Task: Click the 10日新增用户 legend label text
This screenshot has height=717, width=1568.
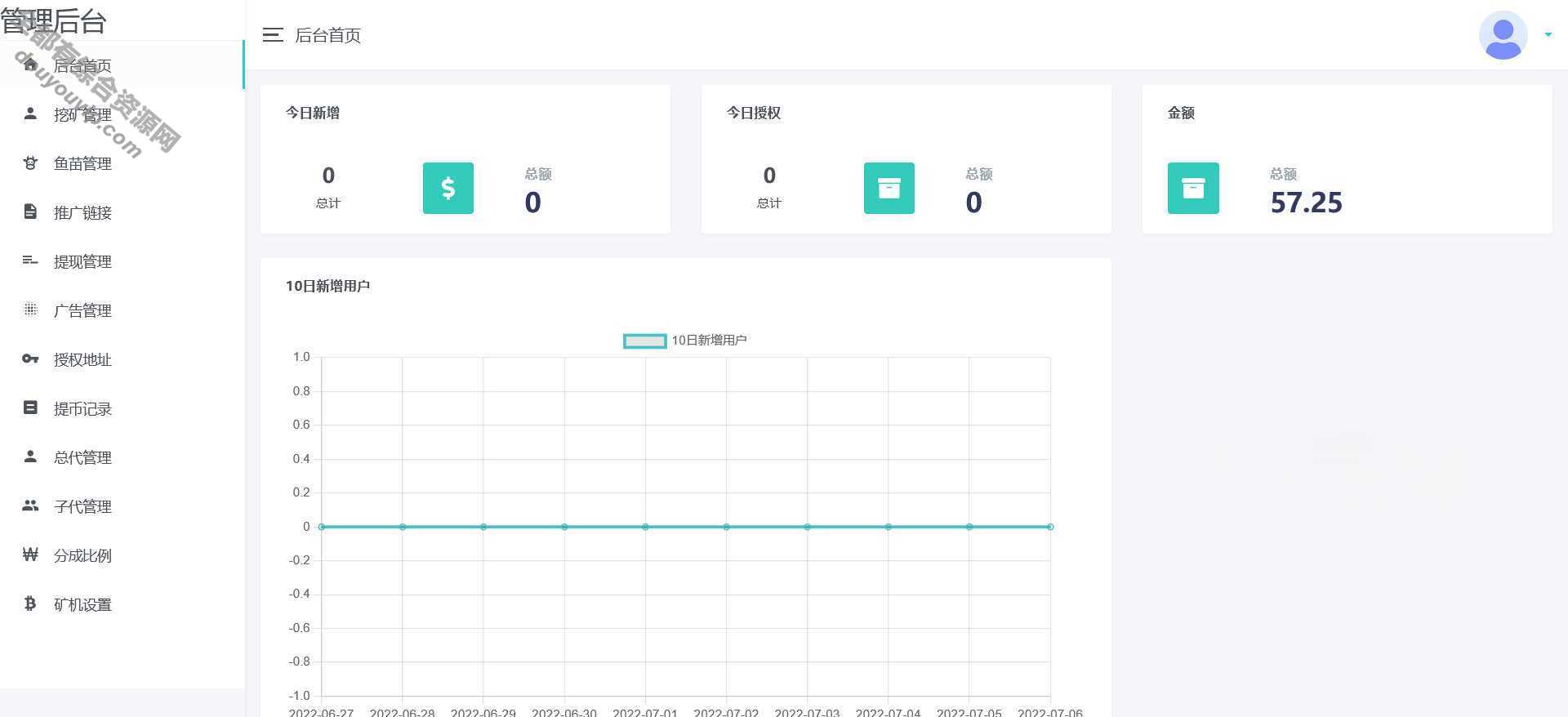Action: [709, 341]
